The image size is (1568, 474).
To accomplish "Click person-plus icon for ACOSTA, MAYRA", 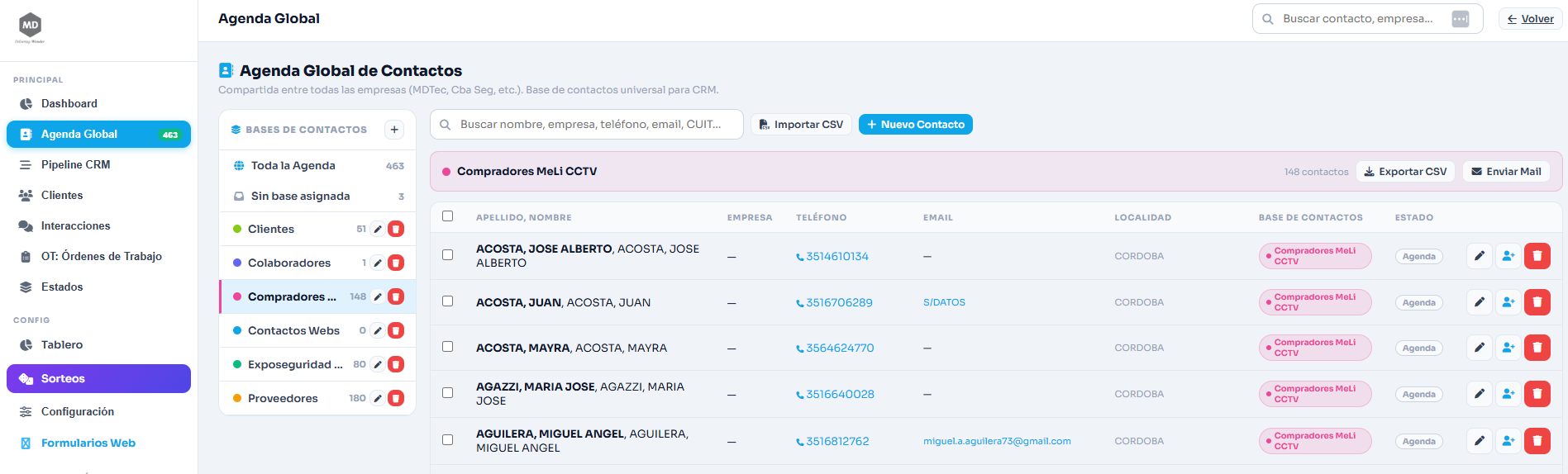I will 1508,348.
